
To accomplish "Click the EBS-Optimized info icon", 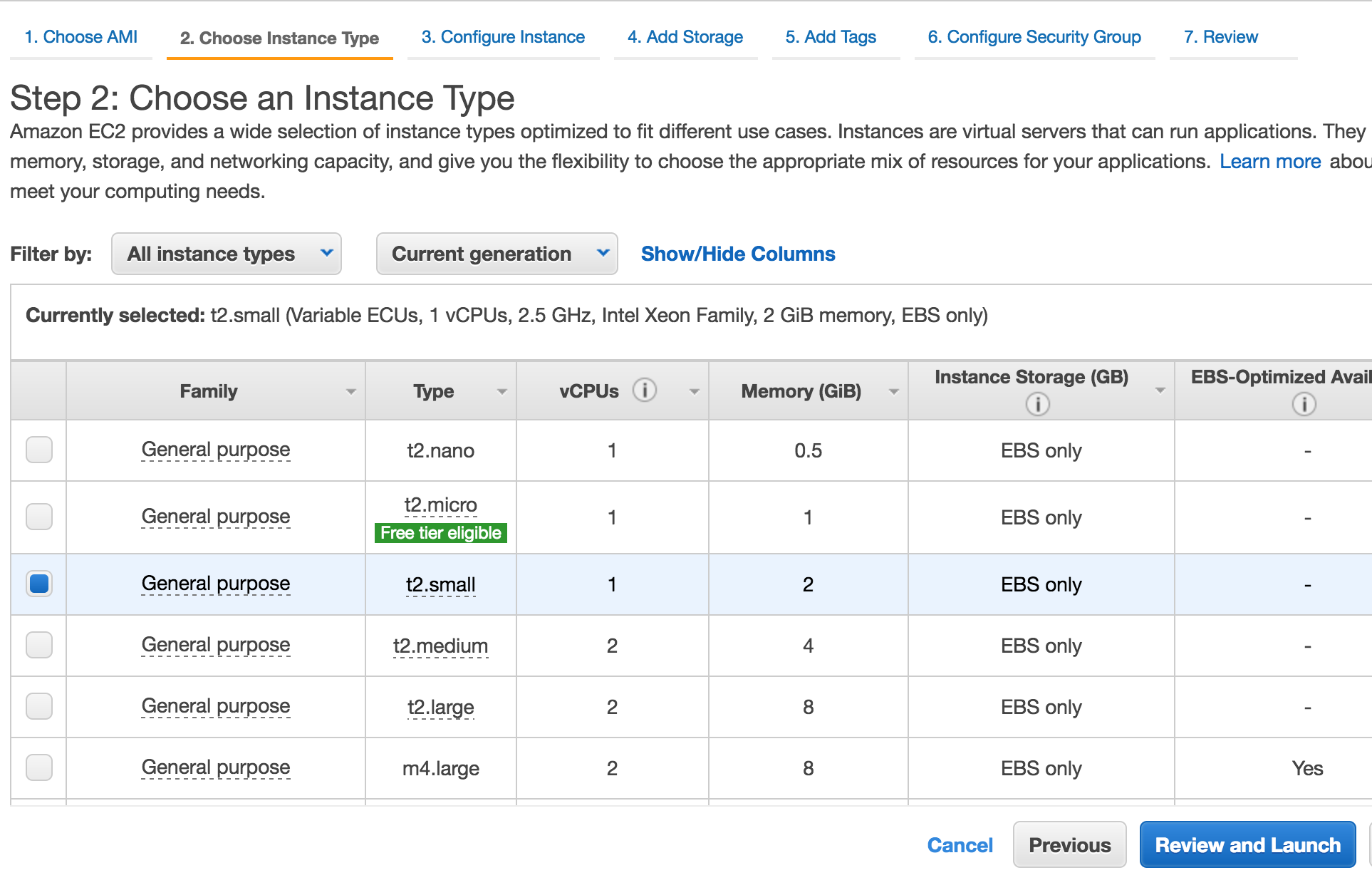I will click(x=1304, y=405).
